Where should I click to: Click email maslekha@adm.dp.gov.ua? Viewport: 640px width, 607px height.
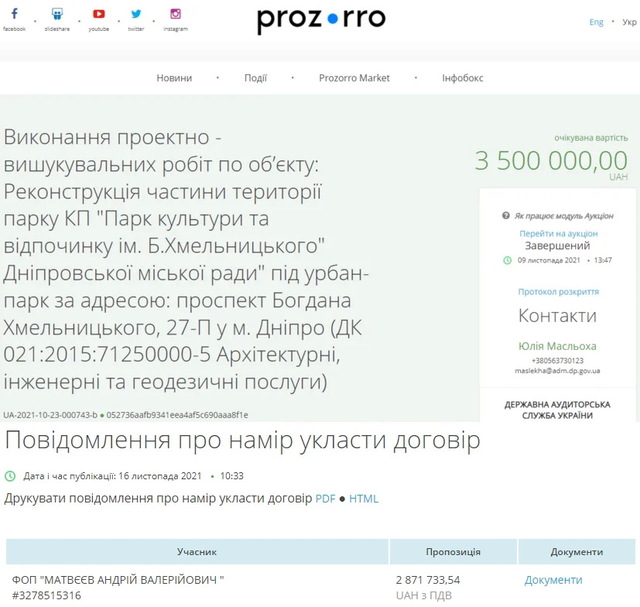pyautogui.click(x=557, y=371)
